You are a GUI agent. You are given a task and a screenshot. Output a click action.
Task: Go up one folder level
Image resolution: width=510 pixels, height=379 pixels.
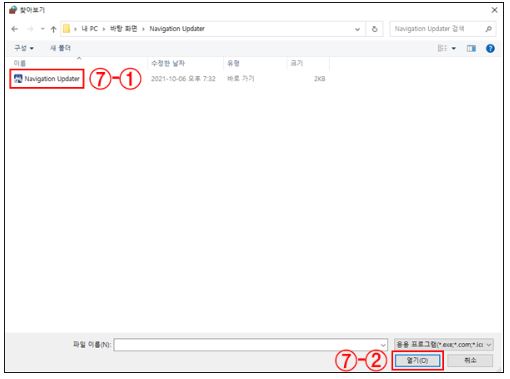[x=53, y=29]
